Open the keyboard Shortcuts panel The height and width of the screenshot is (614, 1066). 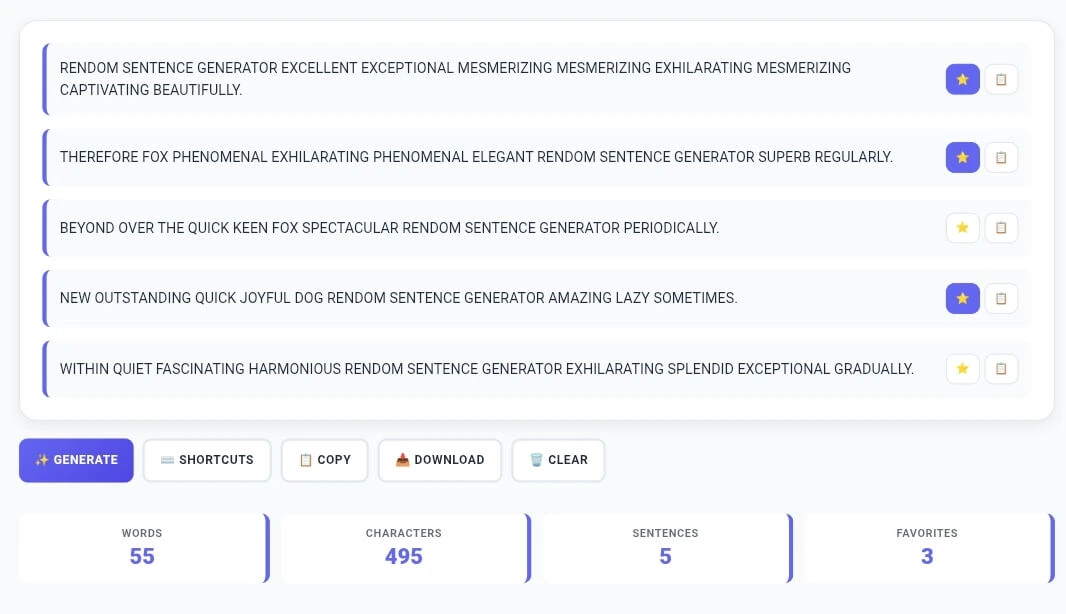click(x=207, y=460)
